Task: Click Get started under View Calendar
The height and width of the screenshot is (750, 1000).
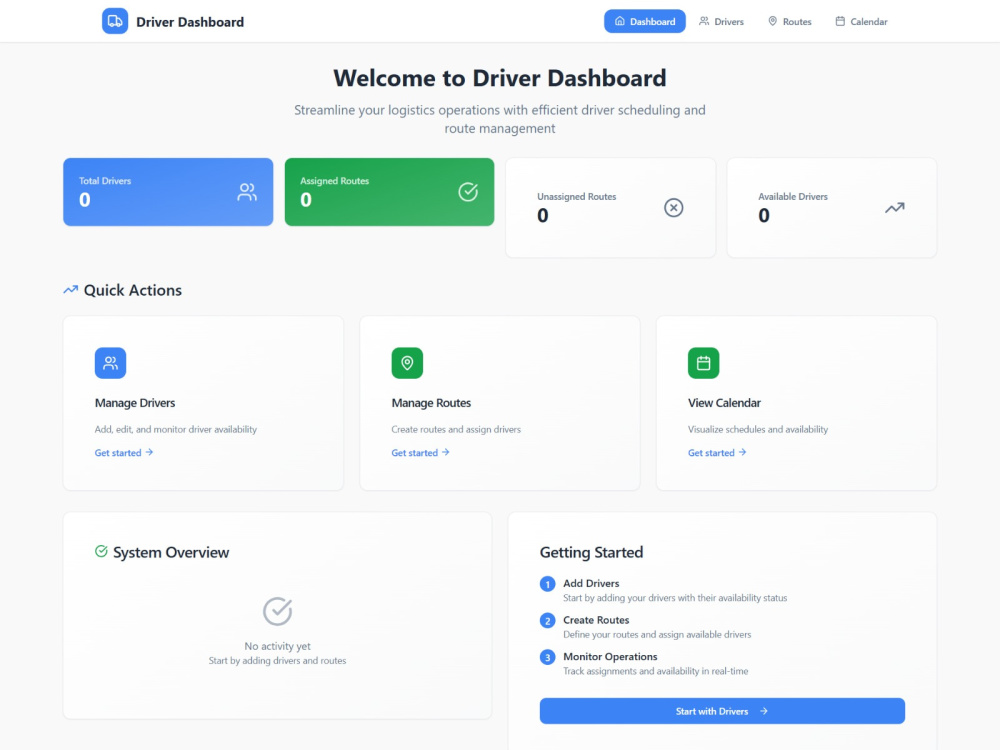Action: pos(717,453)
